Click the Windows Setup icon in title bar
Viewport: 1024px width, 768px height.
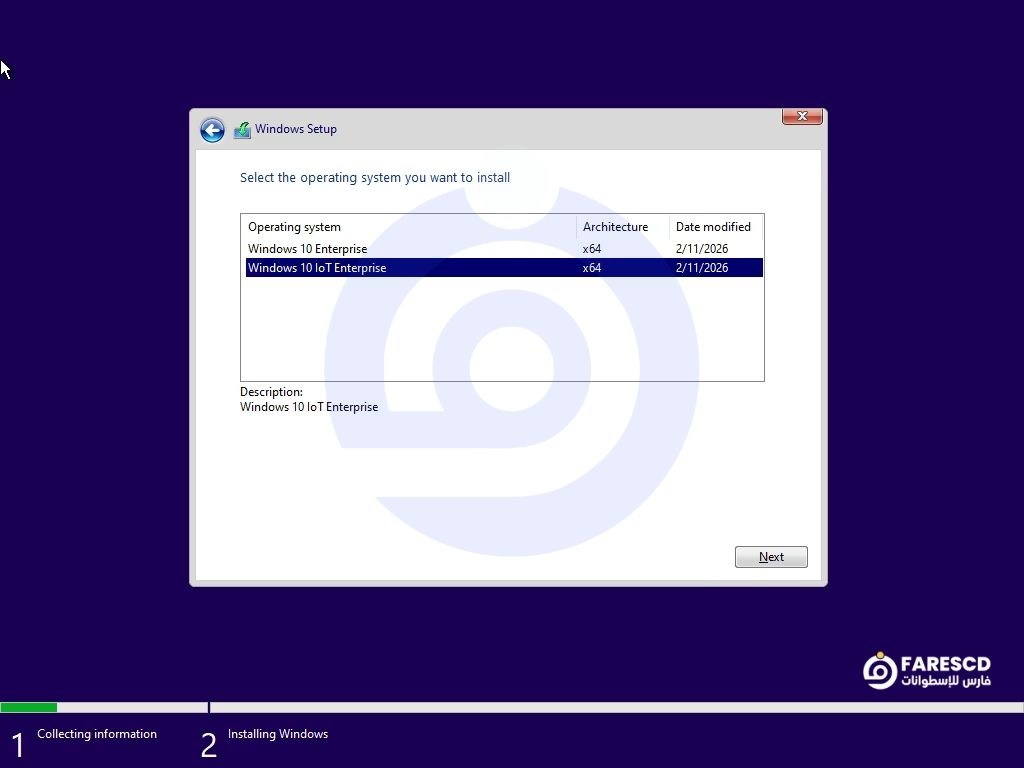tap(242, 130)
